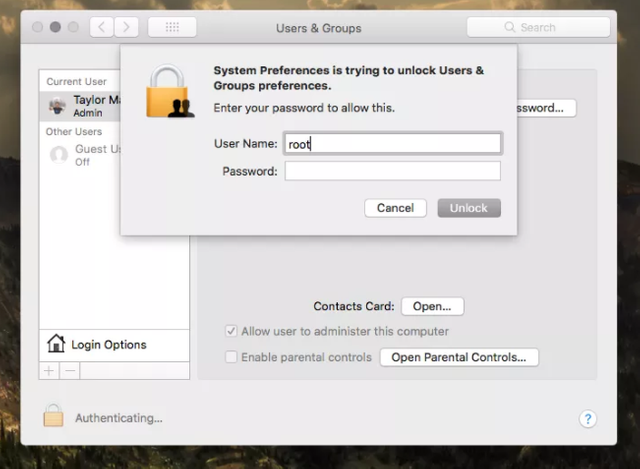
Task: Select the Login Options row
Action: pyautogui.click(x=114, y=345)
